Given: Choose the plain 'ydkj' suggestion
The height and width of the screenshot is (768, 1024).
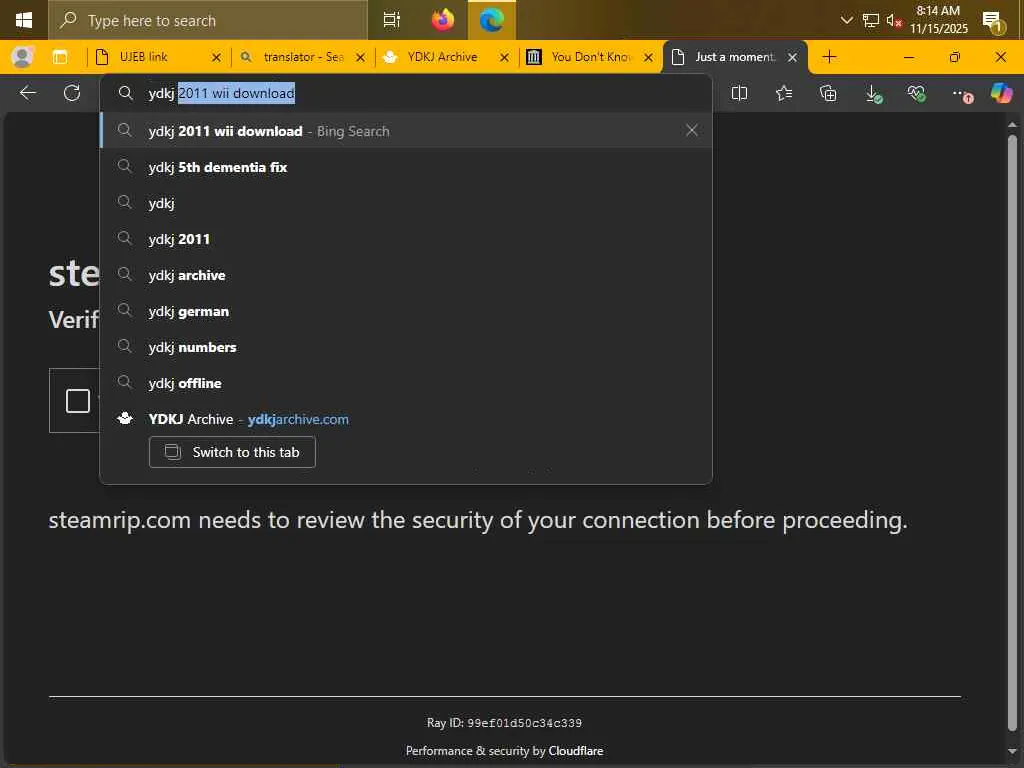Looking at the screenshot, I should (x=406, y=203).
